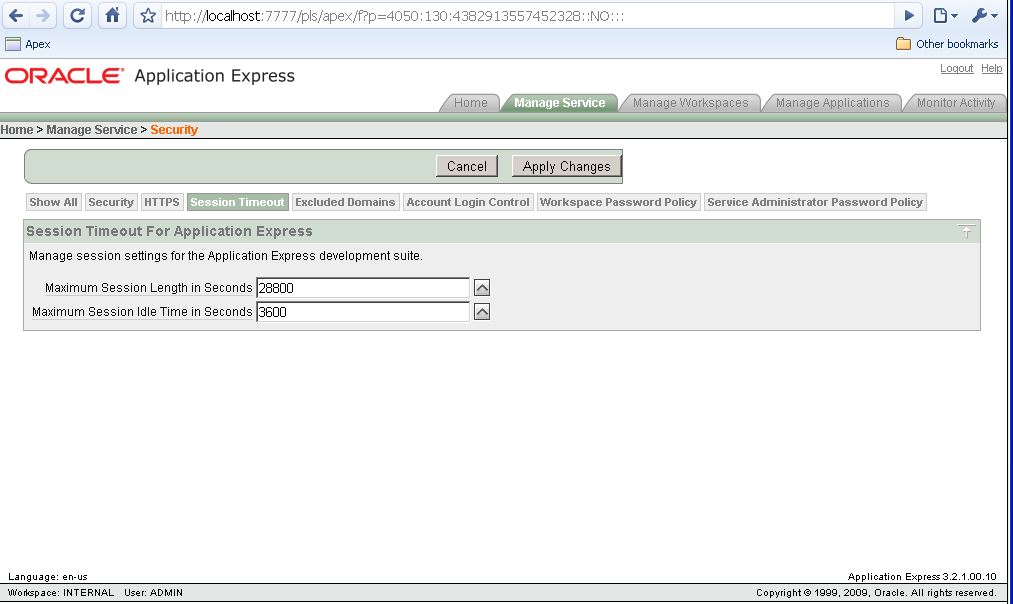Screen dimensions: 1013x604
Task: Open the HTTPS settings tab
Action: (x=162, y=201)
